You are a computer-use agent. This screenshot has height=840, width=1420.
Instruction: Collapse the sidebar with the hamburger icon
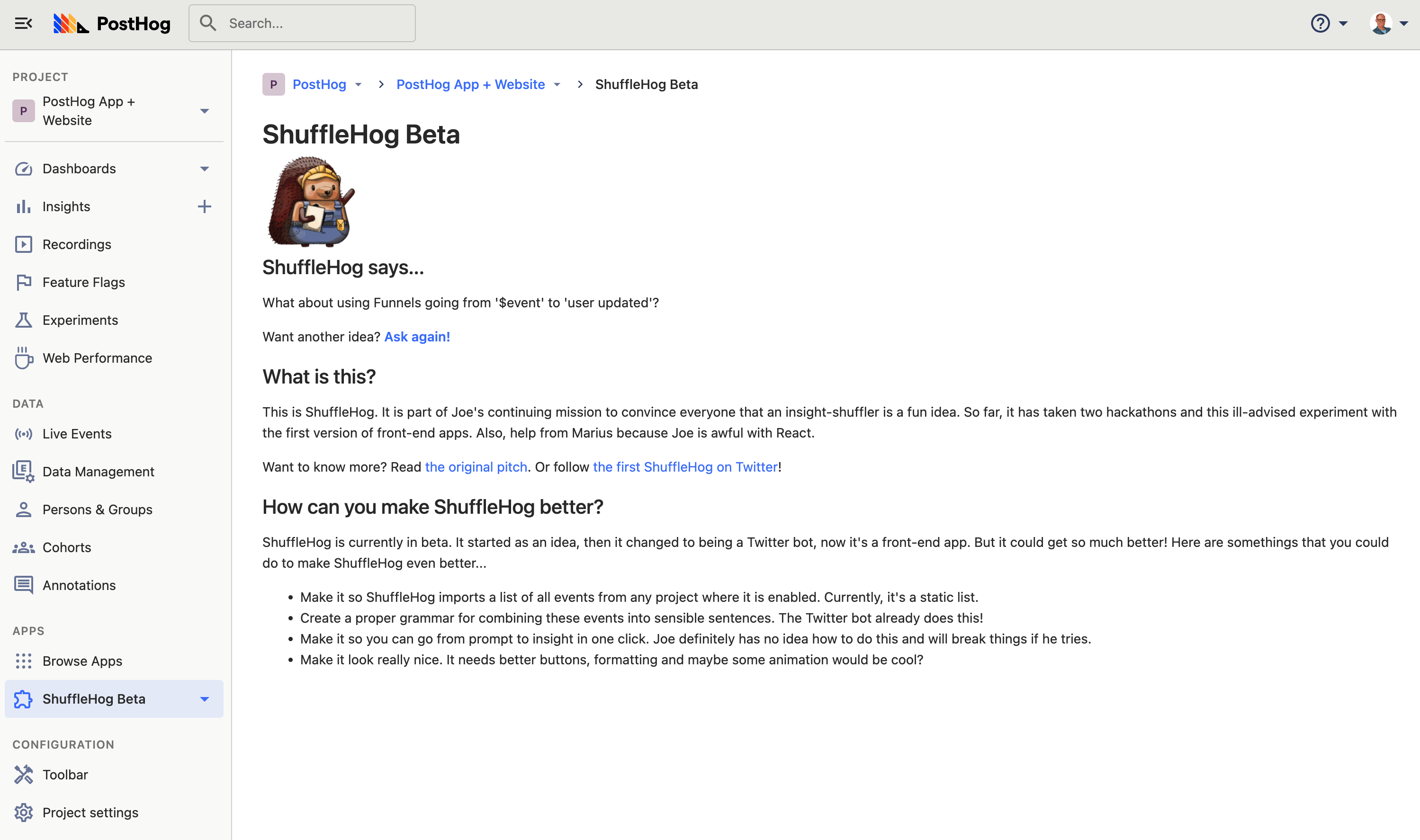coord(23,23)
